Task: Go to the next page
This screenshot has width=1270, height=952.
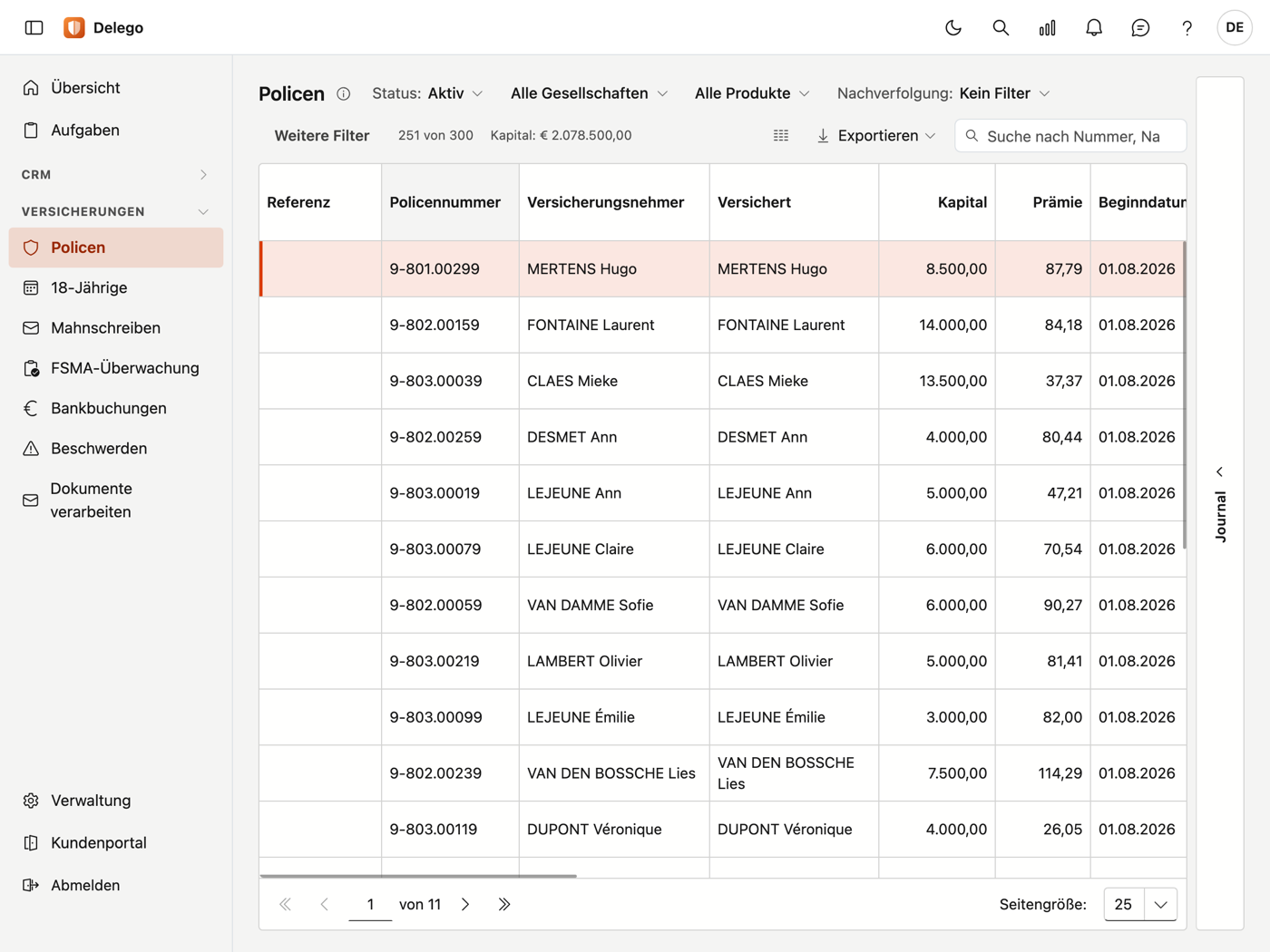Action: (x=465, y=904)
